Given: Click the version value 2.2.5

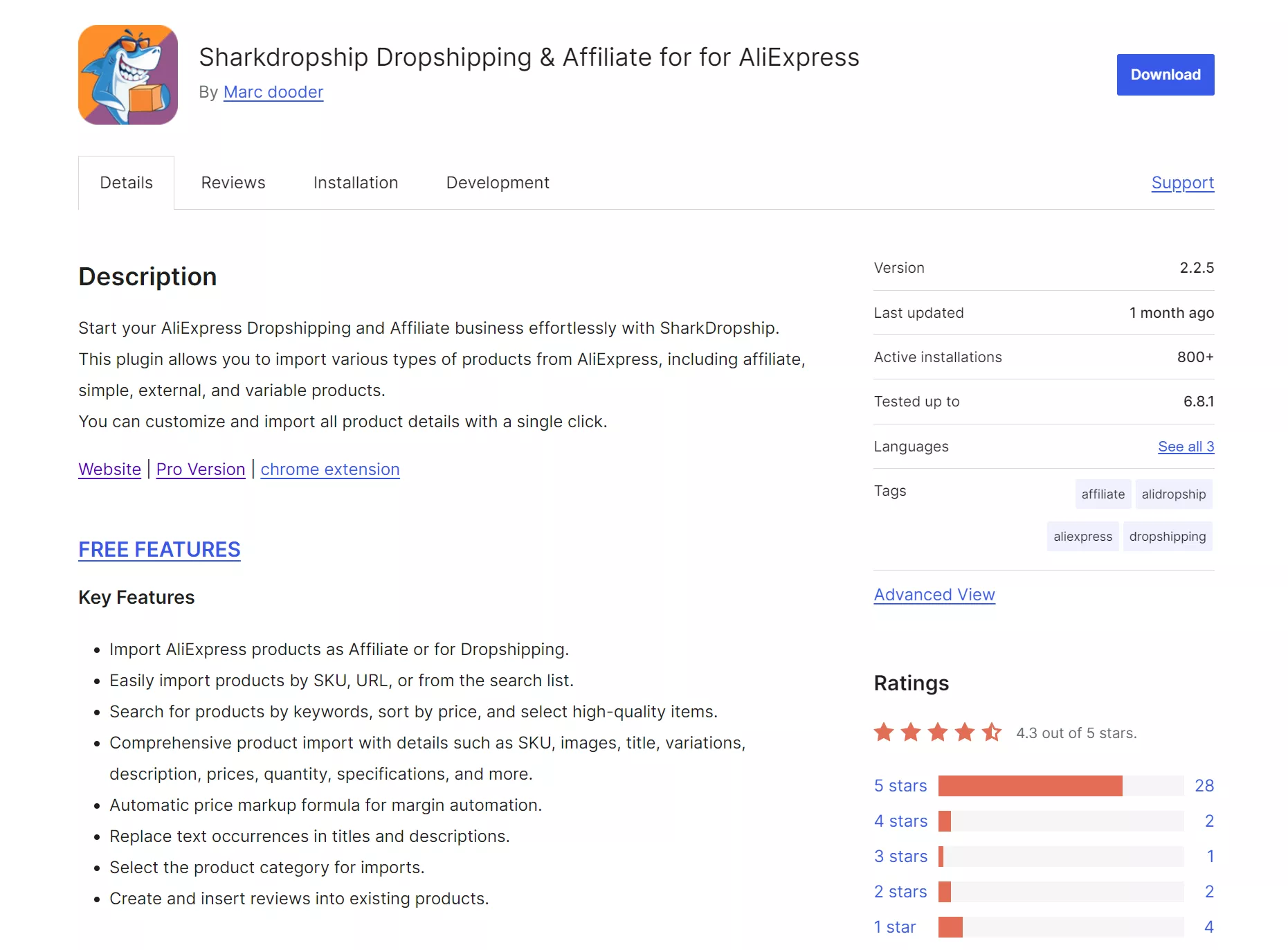Looking at the screenshot, I should (1197, 268).
